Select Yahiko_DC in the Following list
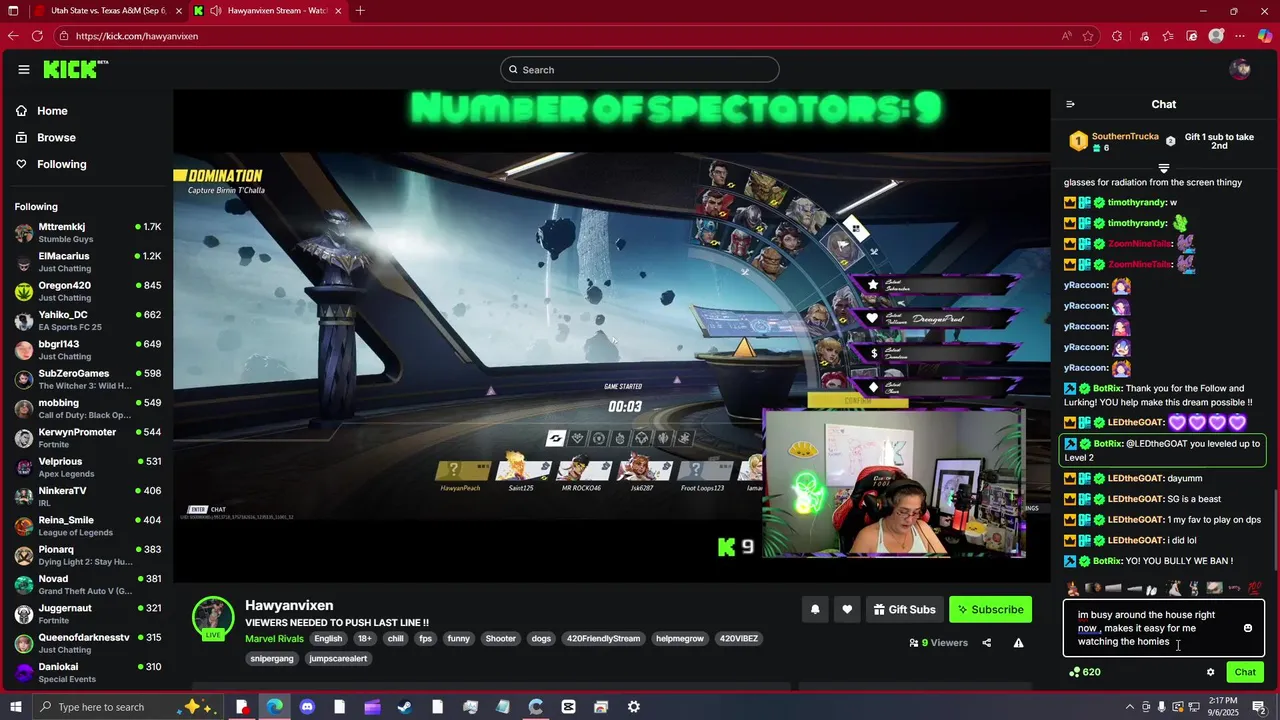This screenshot has width=1280, height=720. [x=88, y=321]
